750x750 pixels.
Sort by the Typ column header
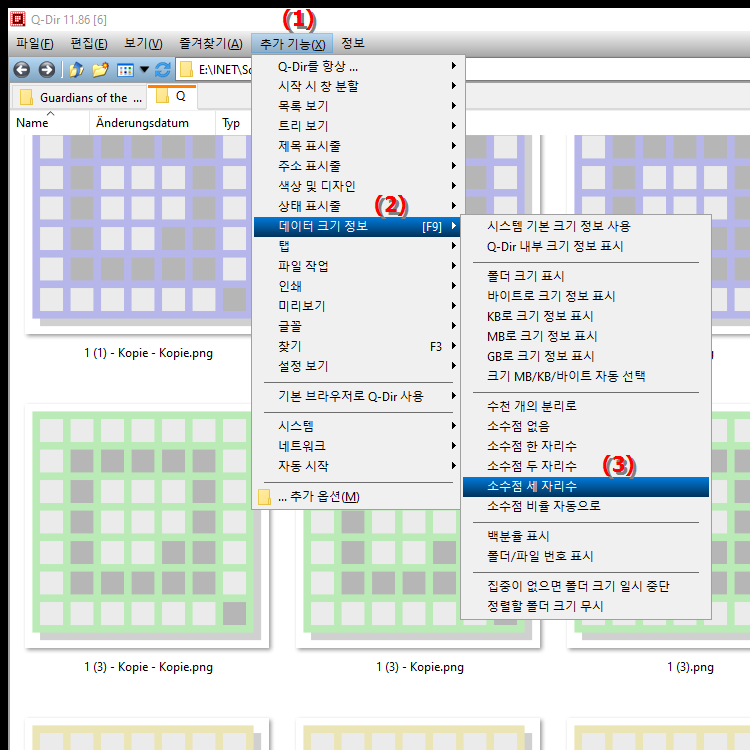231,123
